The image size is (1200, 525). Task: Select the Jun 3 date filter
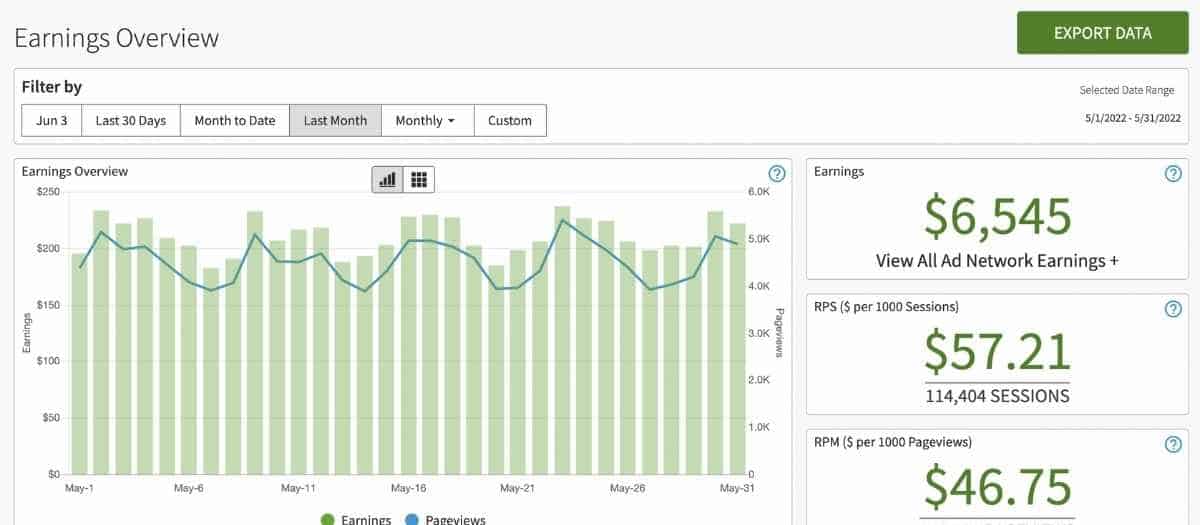[52, 121]
